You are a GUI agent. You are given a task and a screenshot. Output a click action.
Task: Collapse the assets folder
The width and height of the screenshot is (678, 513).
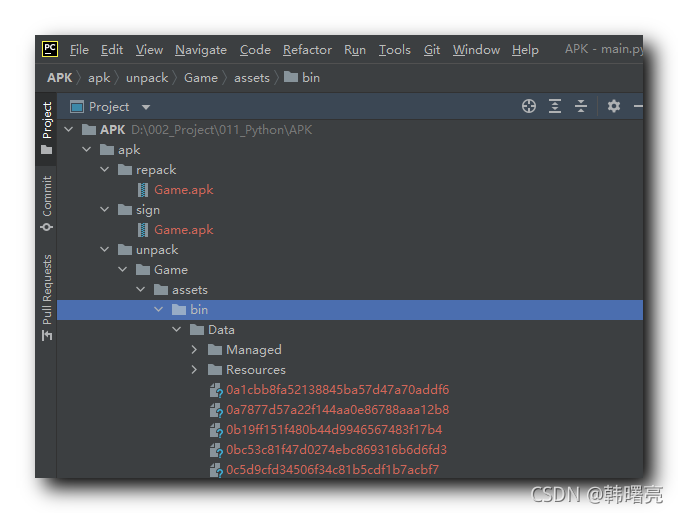141,289
